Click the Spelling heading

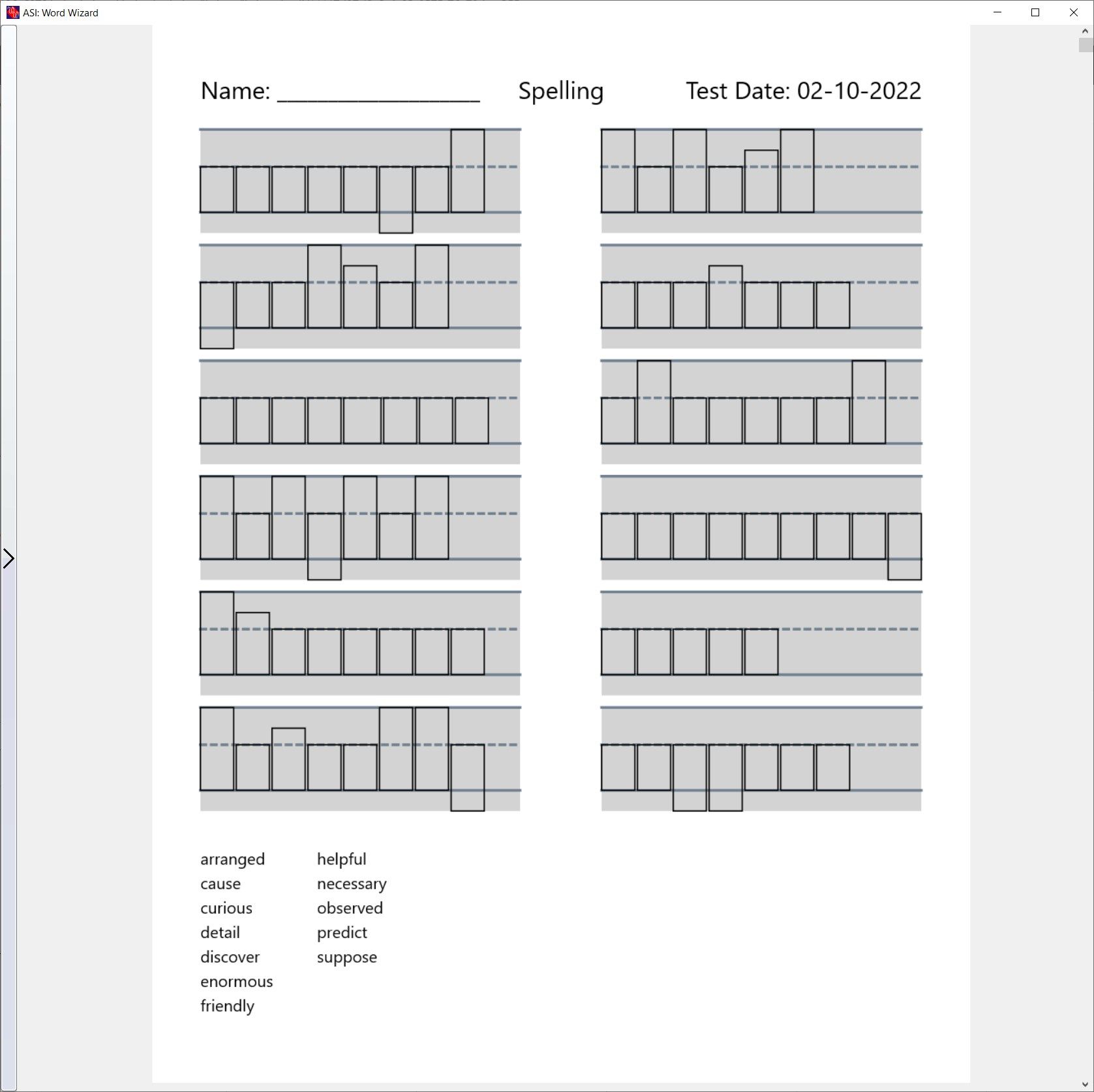pos(561,91)
